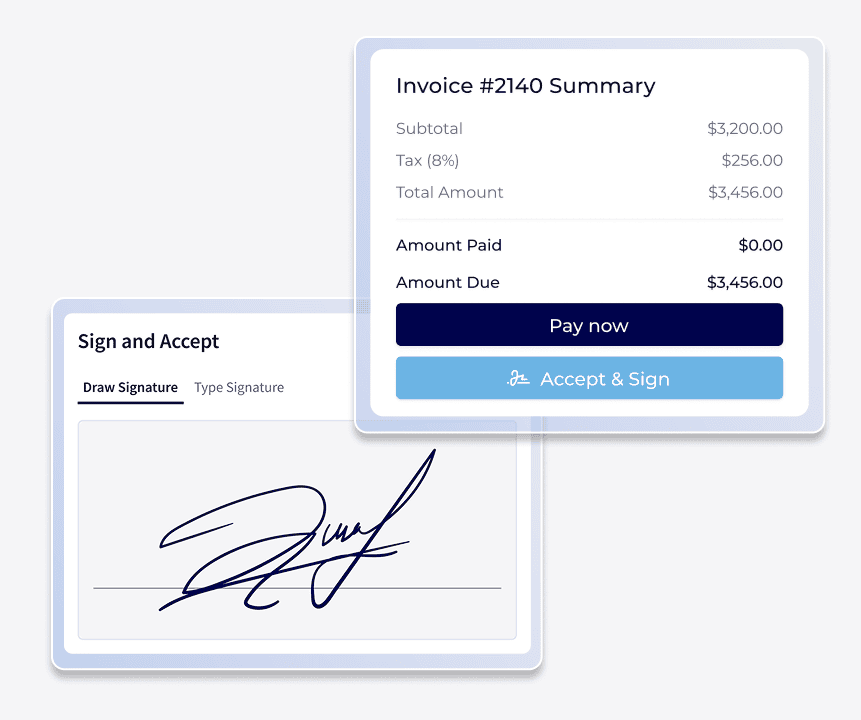
Task: Click the Amount Due figure
Action: [x=744, y=282]
